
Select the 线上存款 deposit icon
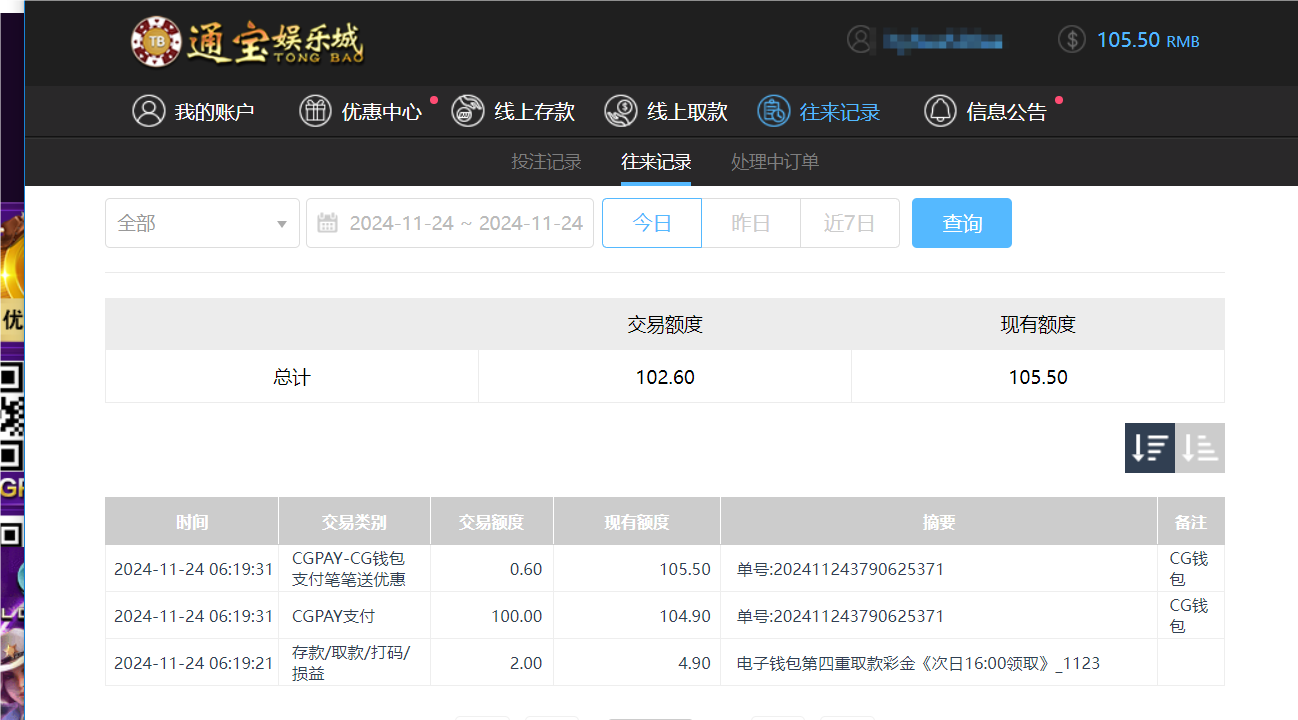466,111
